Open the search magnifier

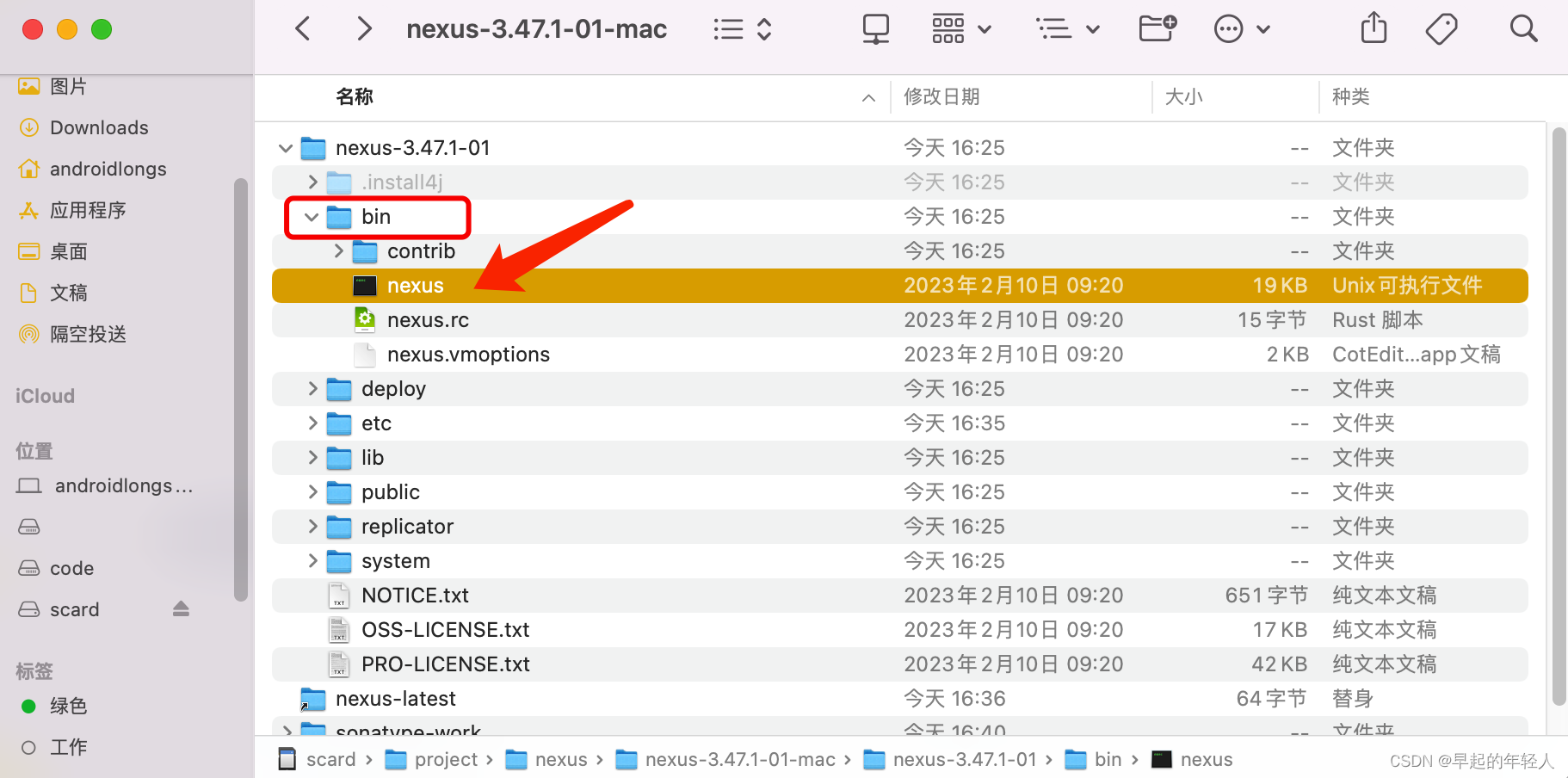[1523, 28]
